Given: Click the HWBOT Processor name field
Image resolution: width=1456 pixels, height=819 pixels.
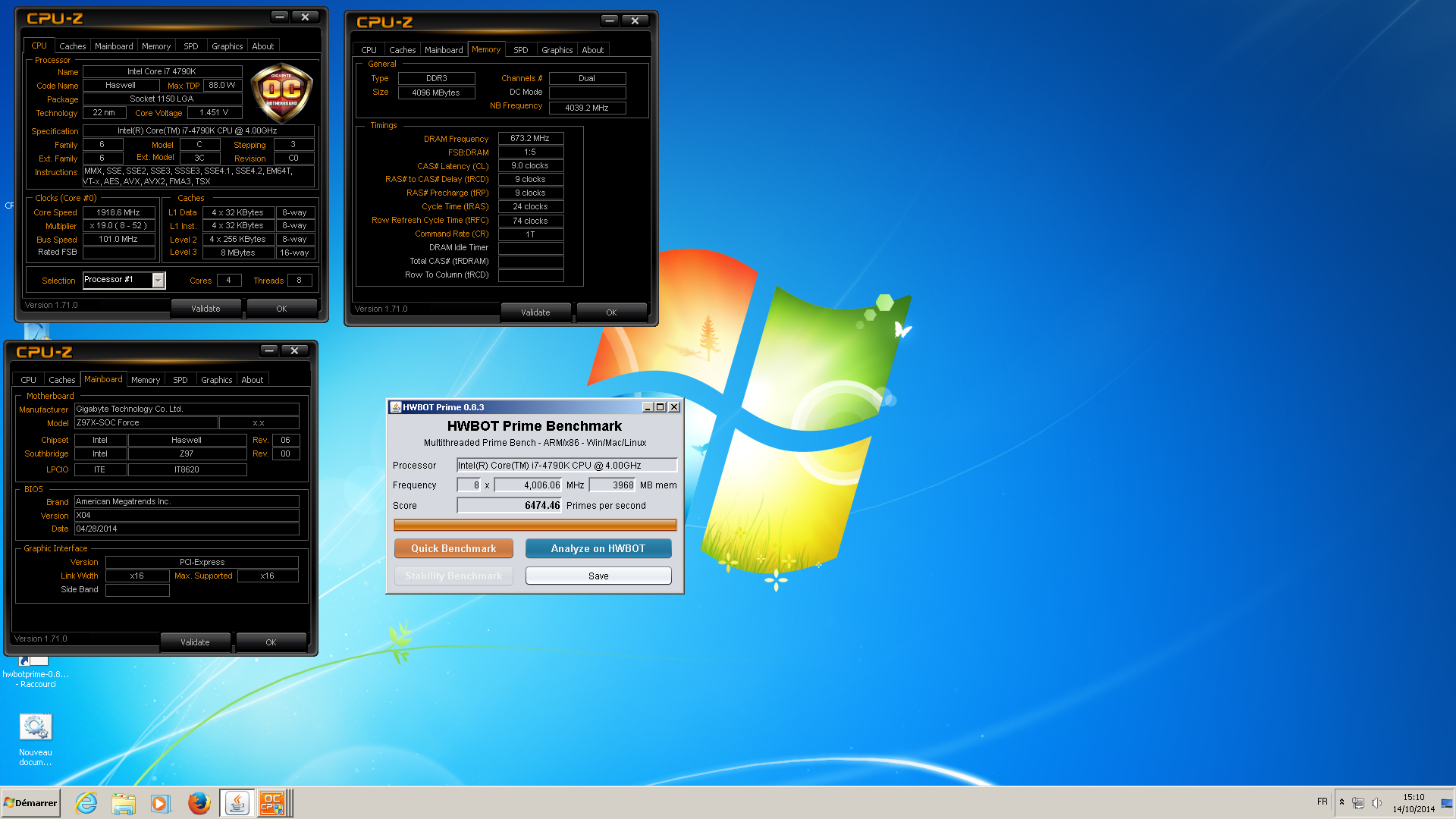Looking at the screenshot, I should tap(566, 466).
